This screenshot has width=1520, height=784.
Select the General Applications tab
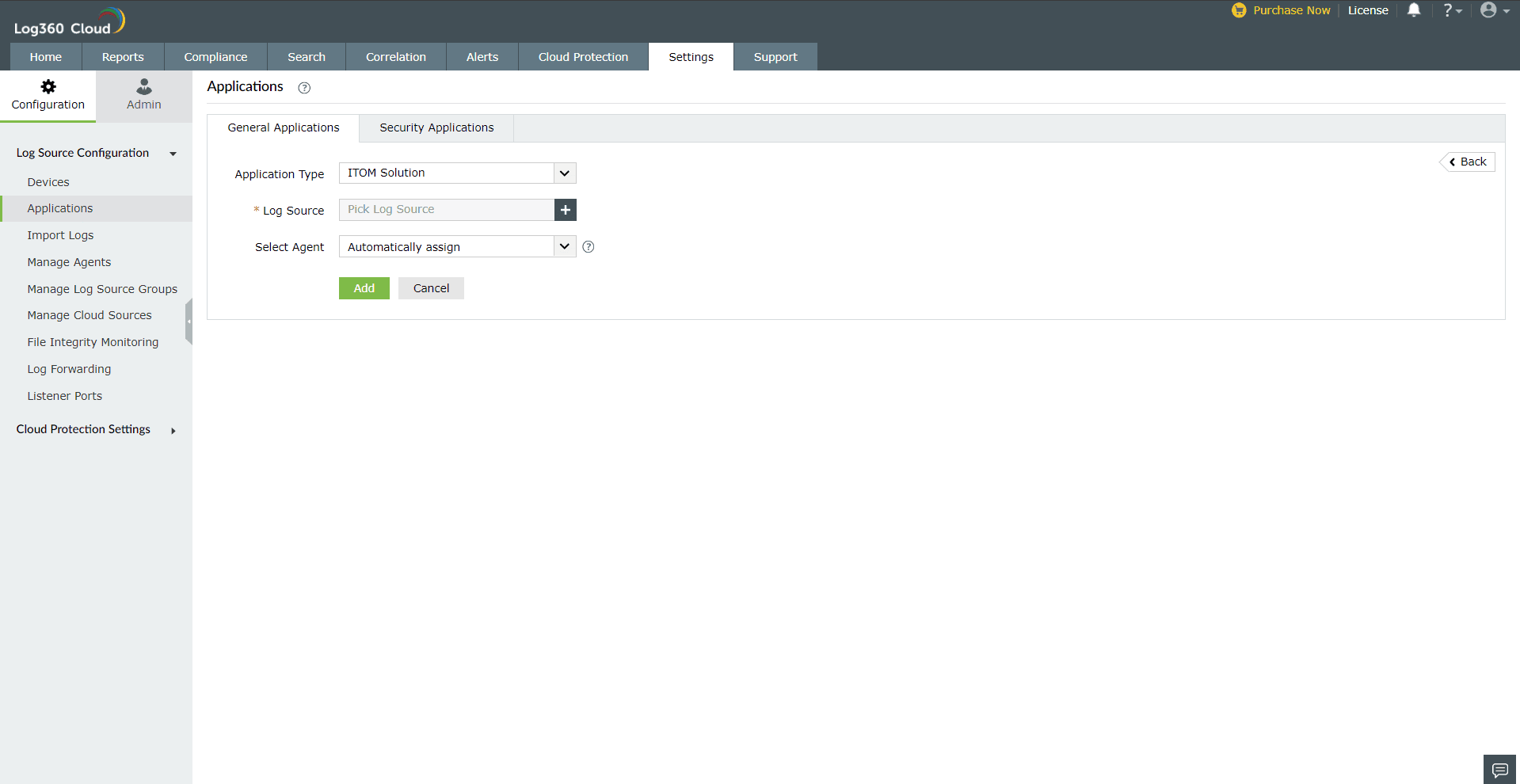coord(284,127)
